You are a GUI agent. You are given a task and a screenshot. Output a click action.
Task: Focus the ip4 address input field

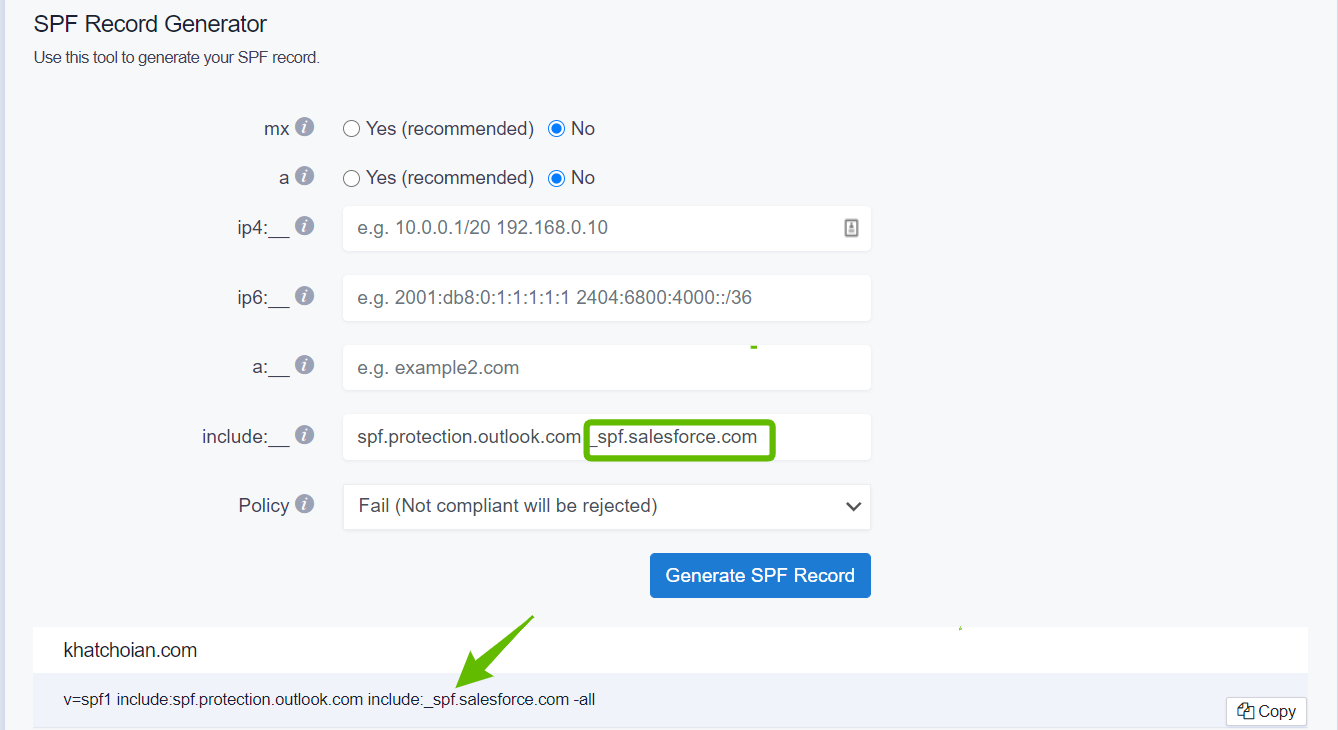[x=607, y=228]
